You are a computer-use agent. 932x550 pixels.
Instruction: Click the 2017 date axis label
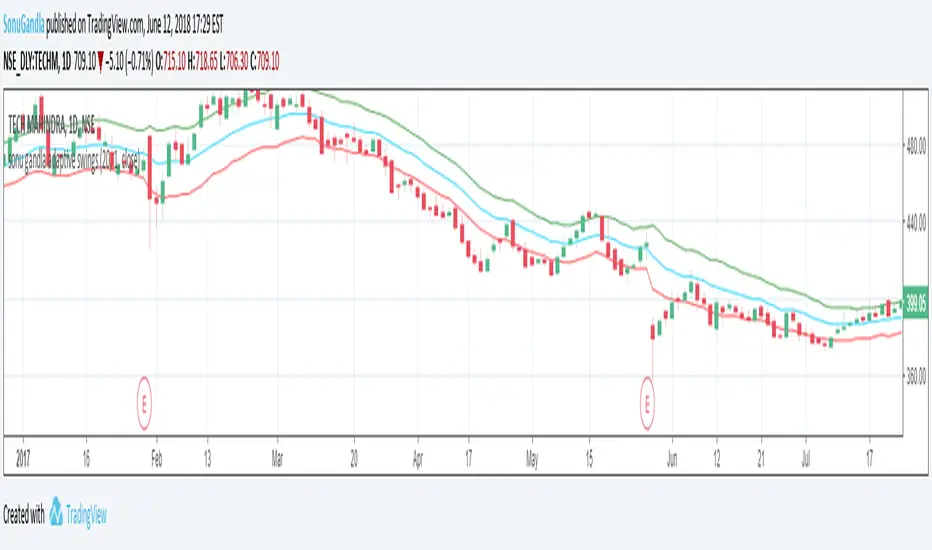coord(23,459)
